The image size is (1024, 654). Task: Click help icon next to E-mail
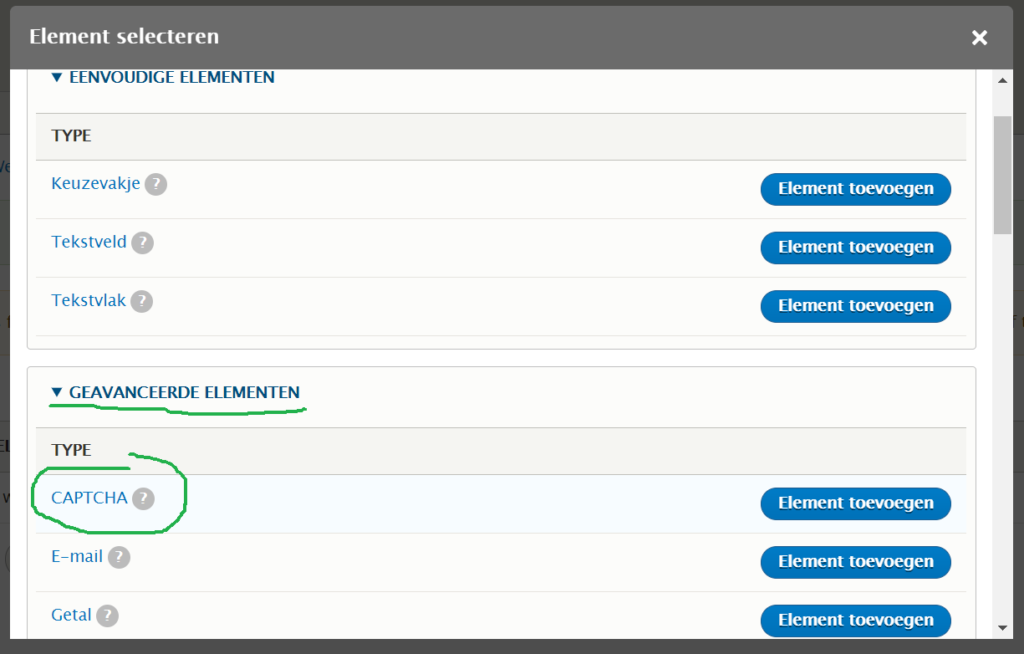[119, 557]
